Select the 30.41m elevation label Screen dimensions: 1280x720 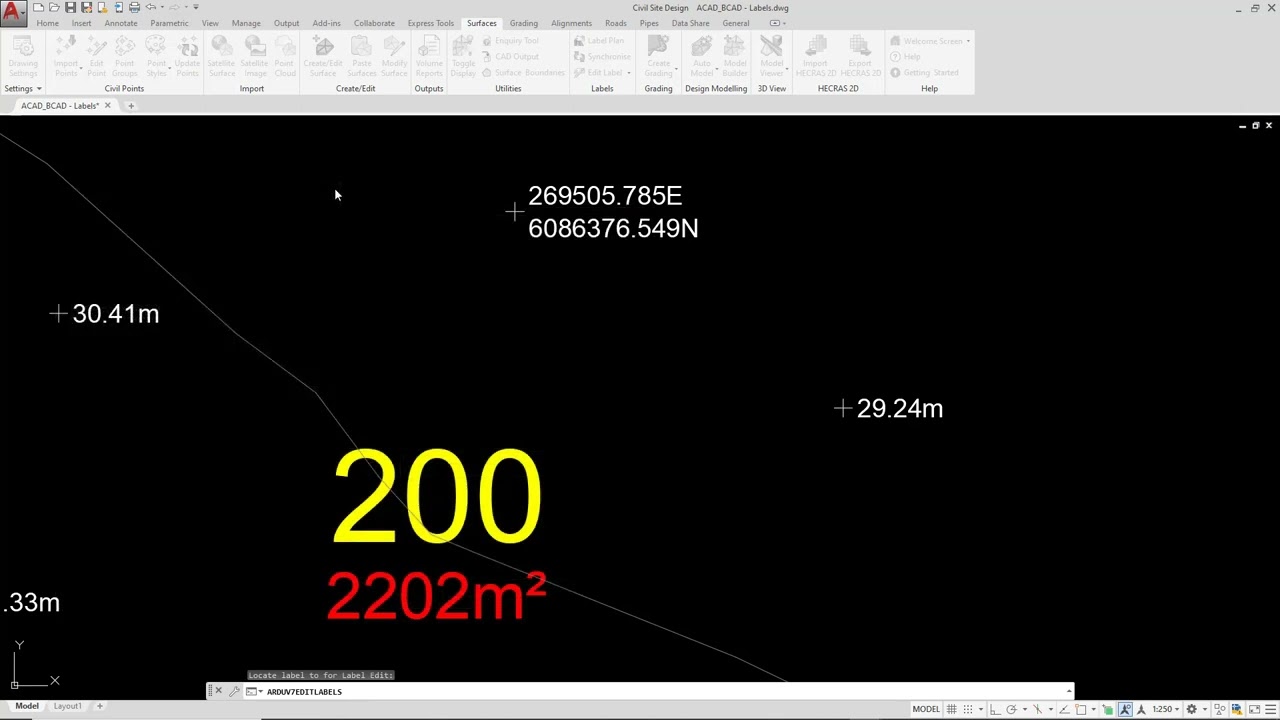coord(116,314)
